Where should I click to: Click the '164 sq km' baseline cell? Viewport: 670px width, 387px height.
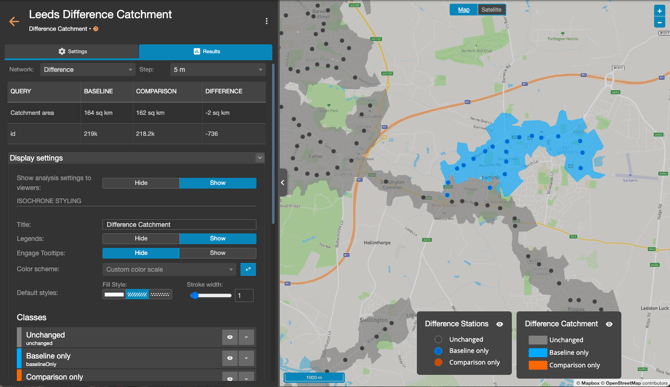(x=98, y=113)
